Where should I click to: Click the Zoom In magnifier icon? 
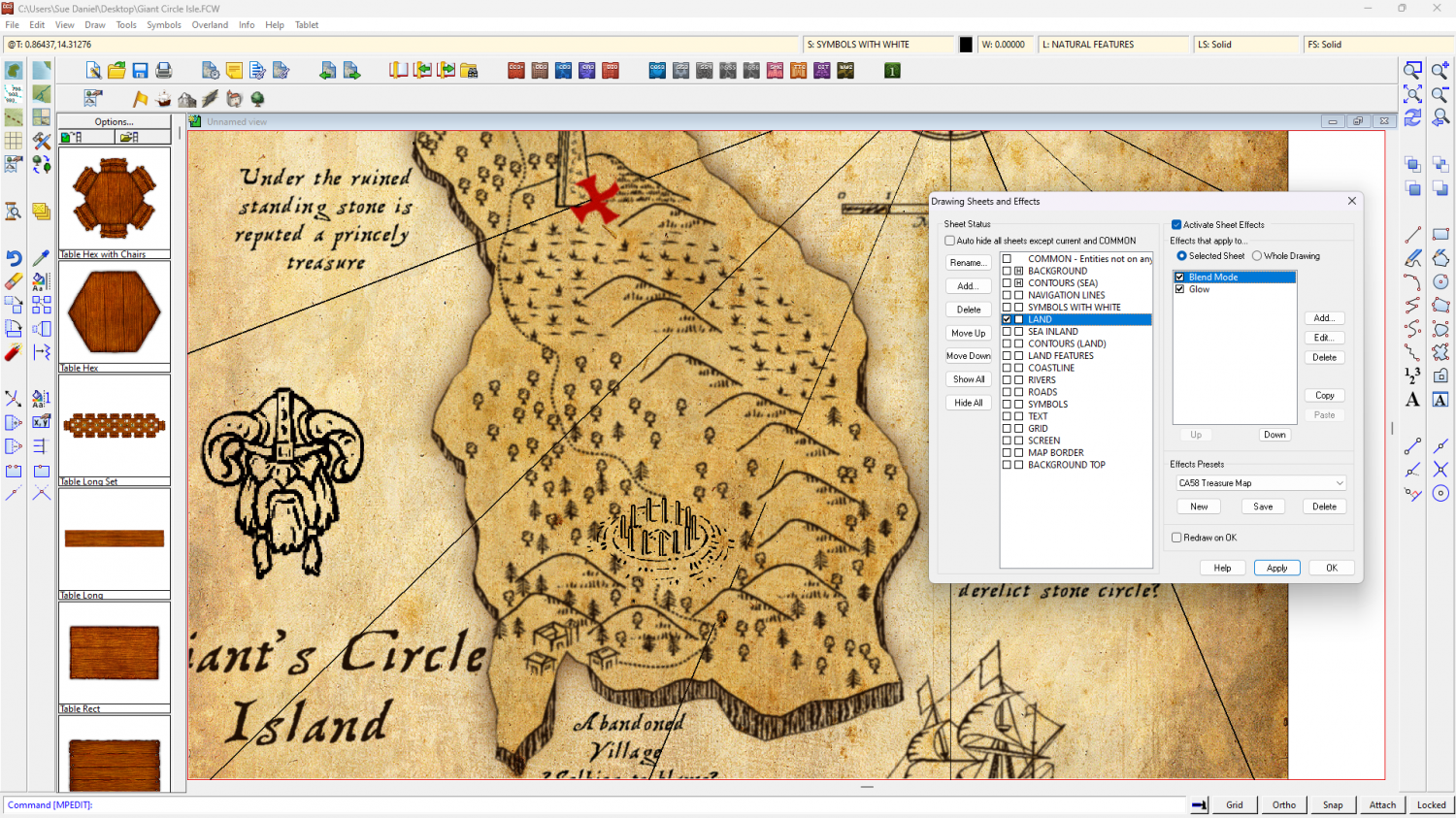point(1440,70)
